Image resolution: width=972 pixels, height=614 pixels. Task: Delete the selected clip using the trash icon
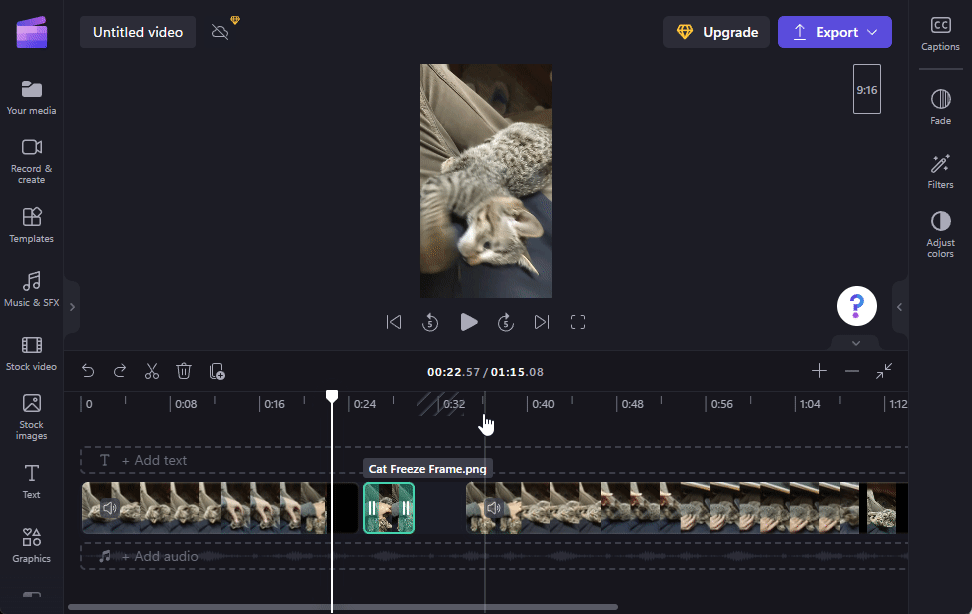tap(184, 371)
